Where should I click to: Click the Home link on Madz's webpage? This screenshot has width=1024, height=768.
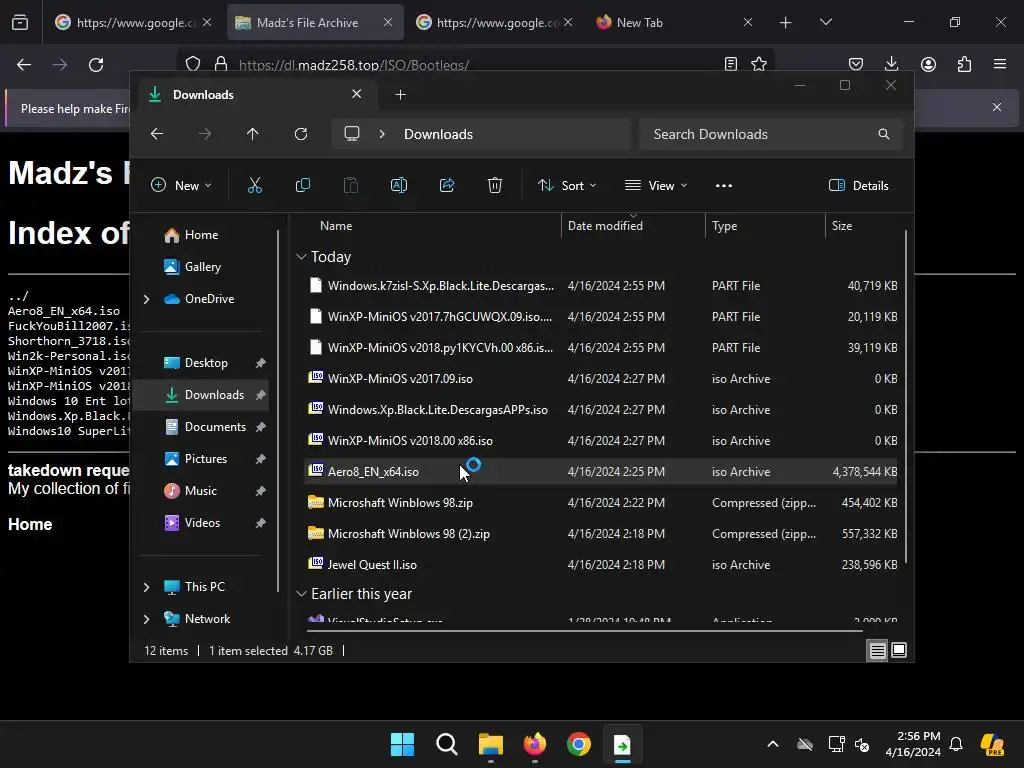tap(30, 524)
